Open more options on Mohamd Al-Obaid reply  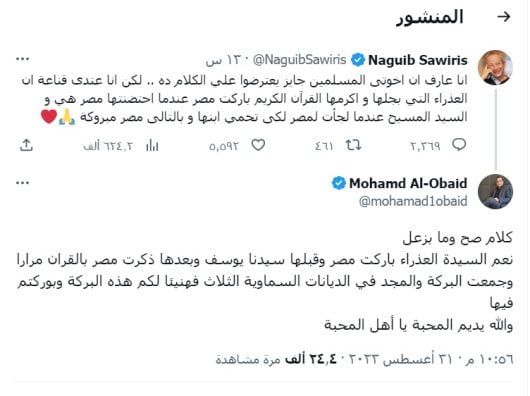tap(23, 183)
